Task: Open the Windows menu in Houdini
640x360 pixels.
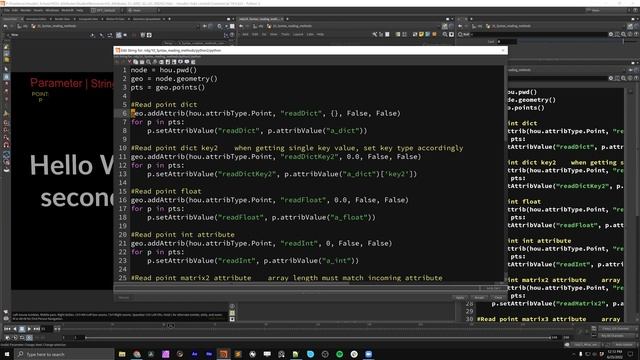Action: pyautogui.click(x=52, y=10)
